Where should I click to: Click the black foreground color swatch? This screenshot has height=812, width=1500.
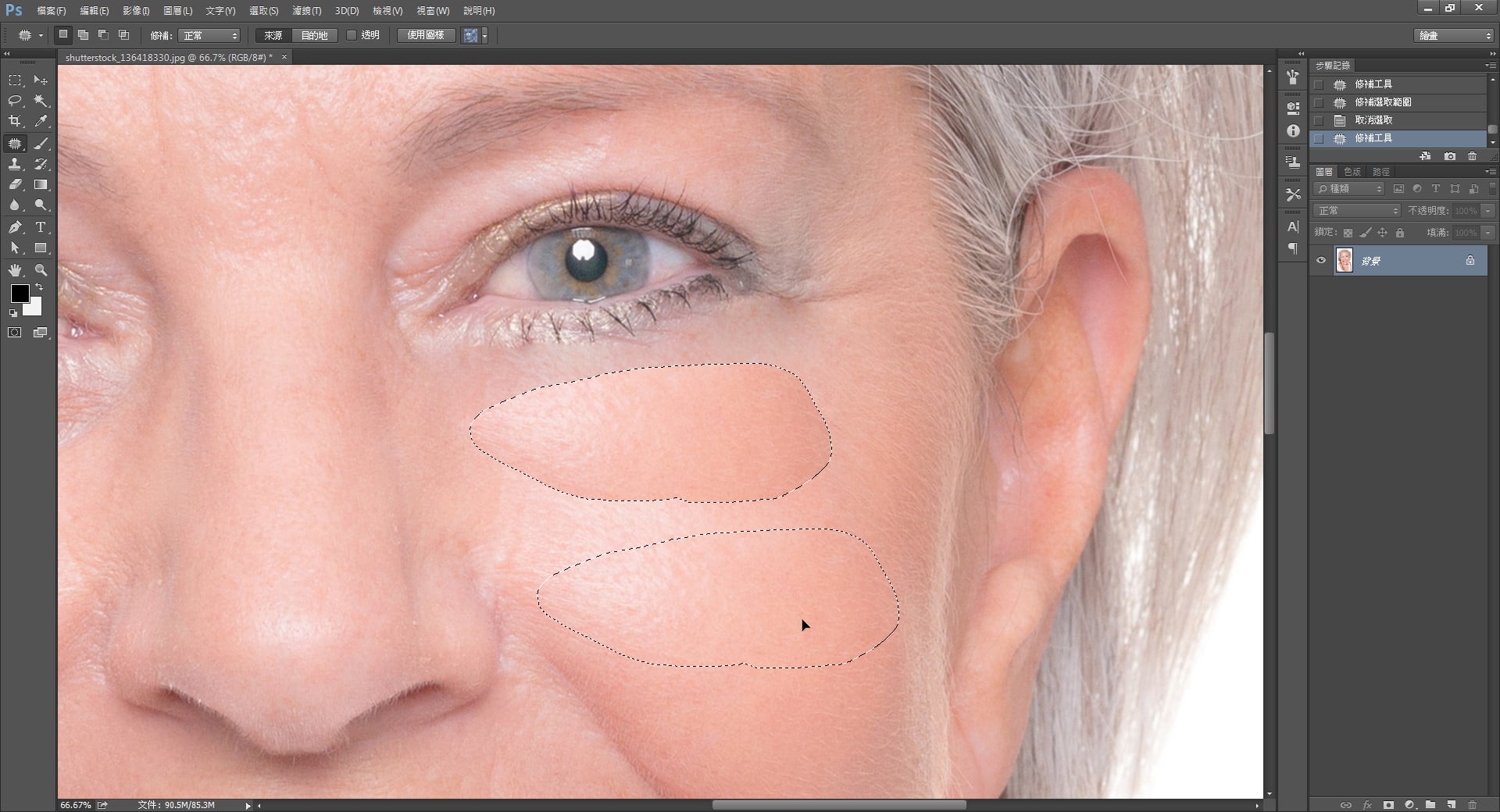(20, 294)
